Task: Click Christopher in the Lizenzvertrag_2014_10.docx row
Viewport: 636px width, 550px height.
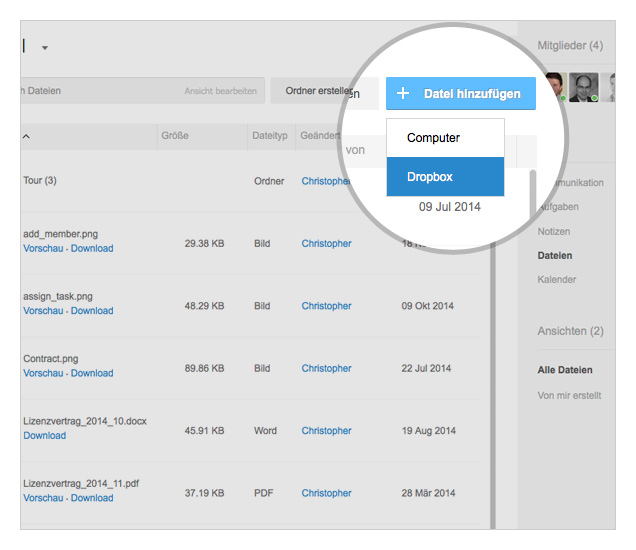Action: pyautogui.click(x=326, y=431)
